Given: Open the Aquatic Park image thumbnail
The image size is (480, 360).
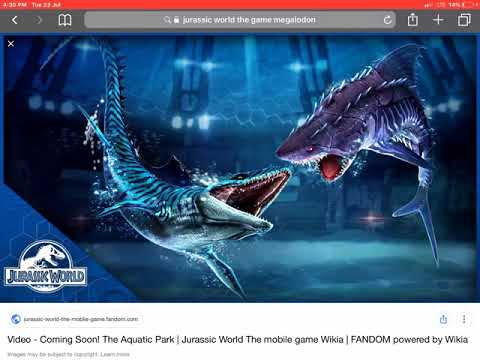Looking at the screenshot, I should pyautogui.click(x=240, y=168).
